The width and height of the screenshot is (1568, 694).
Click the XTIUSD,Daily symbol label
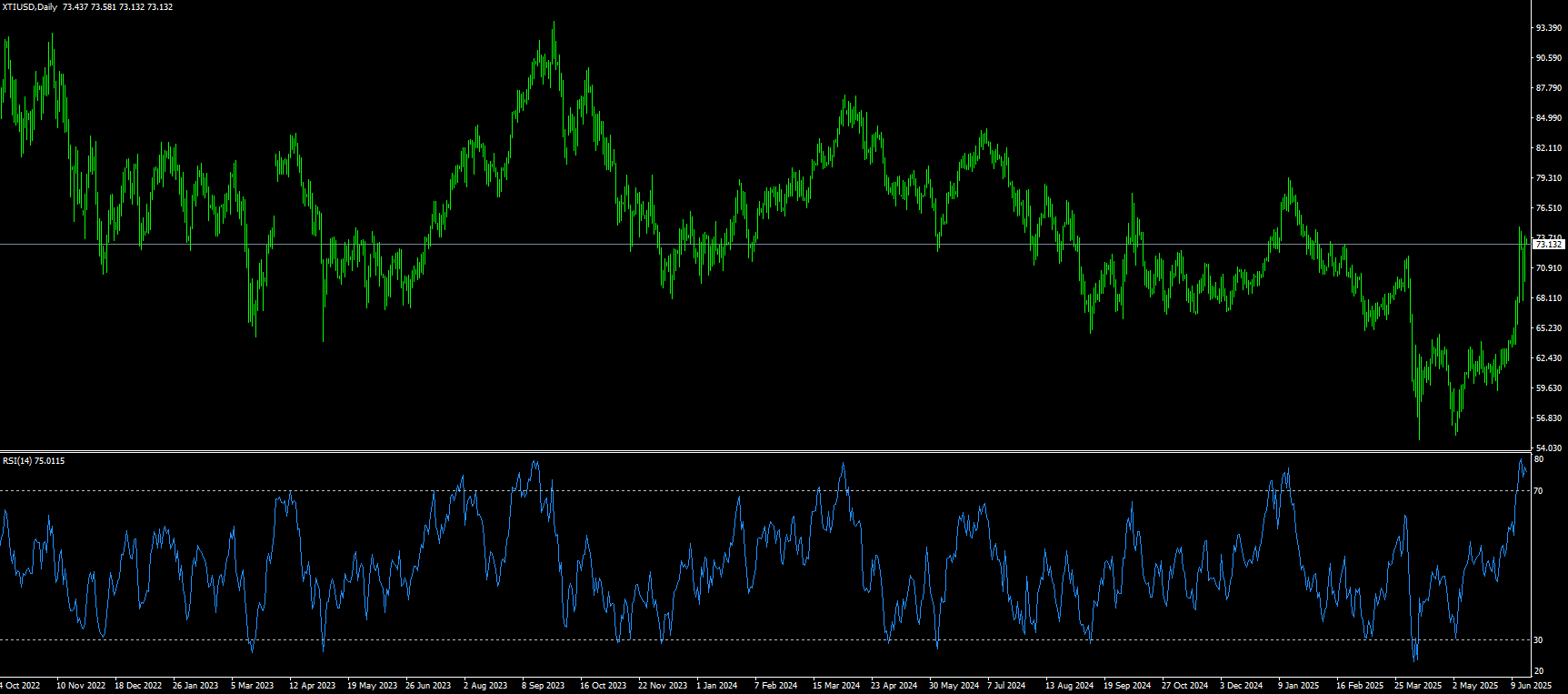click(30, 7)
